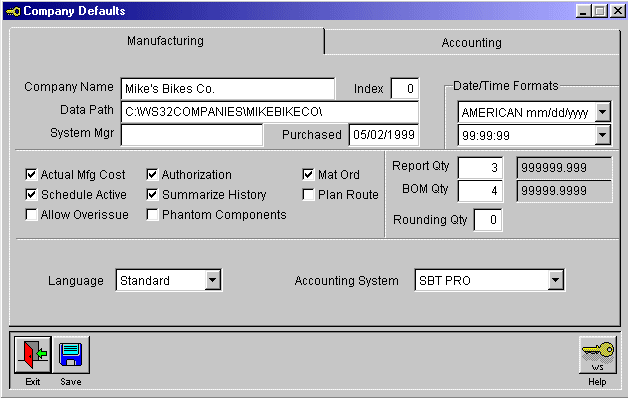The height and width of the screenshot is (398, 628).
Task: Check the Plan Route checkbox
Action: (x=308, y=195)
